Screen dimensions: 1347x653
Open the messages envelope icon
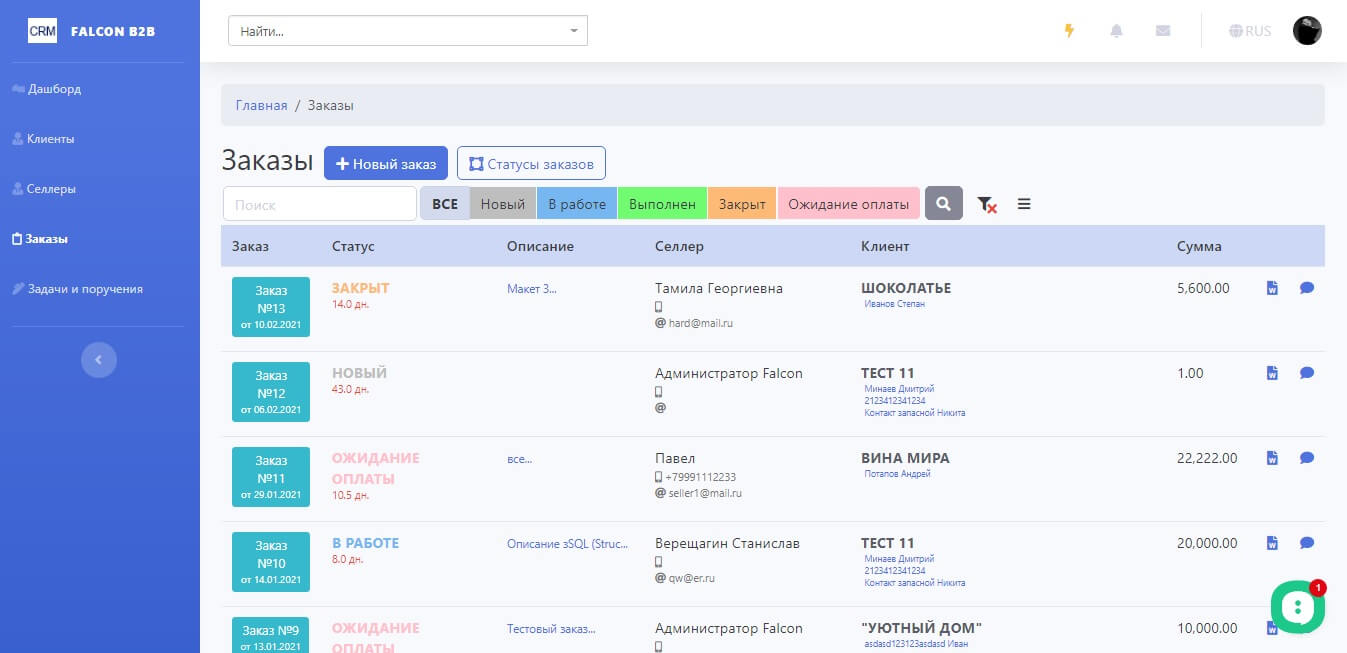[x=1162, y=31]
